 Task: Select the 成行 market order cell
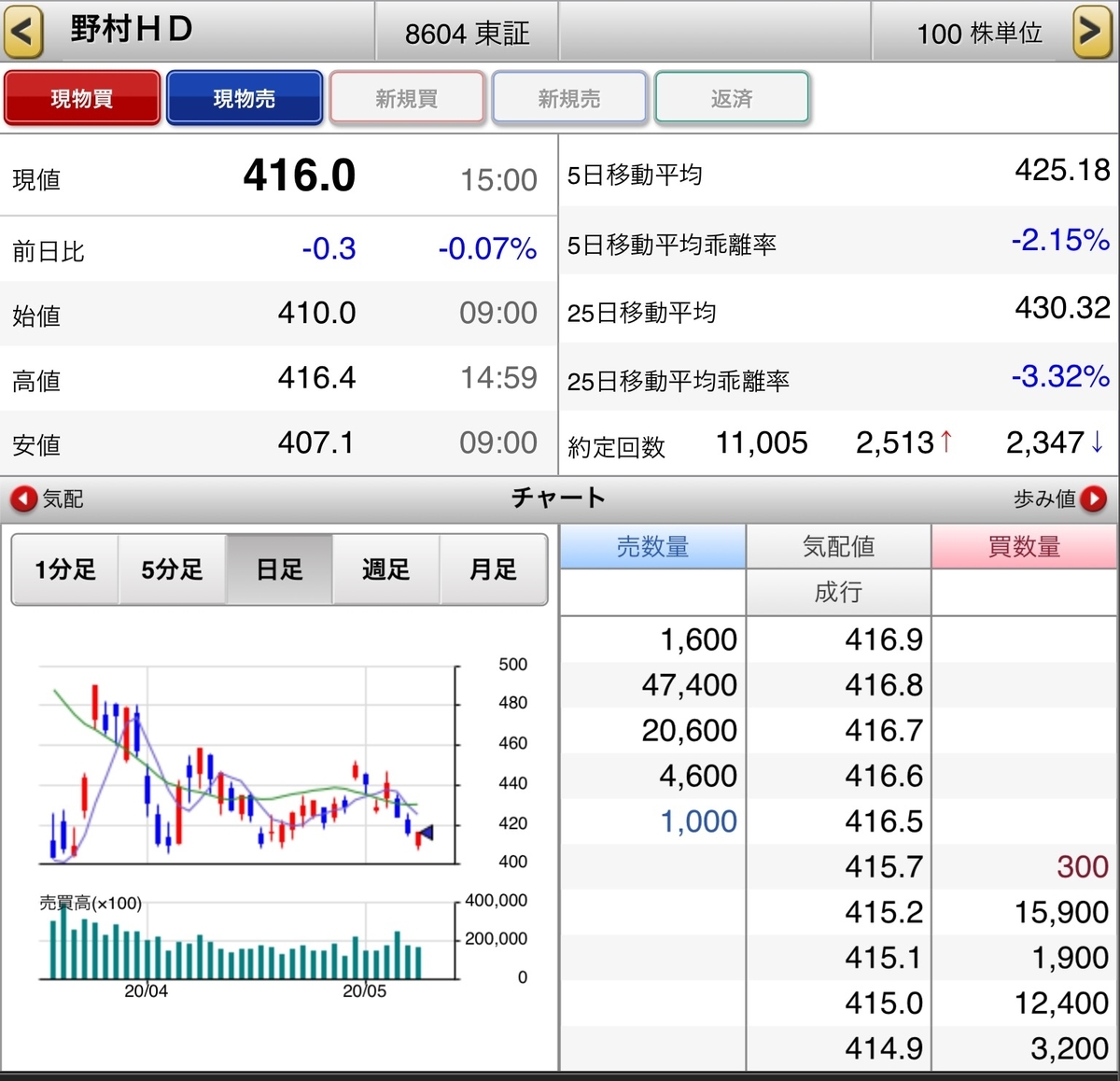coord(838,592)
